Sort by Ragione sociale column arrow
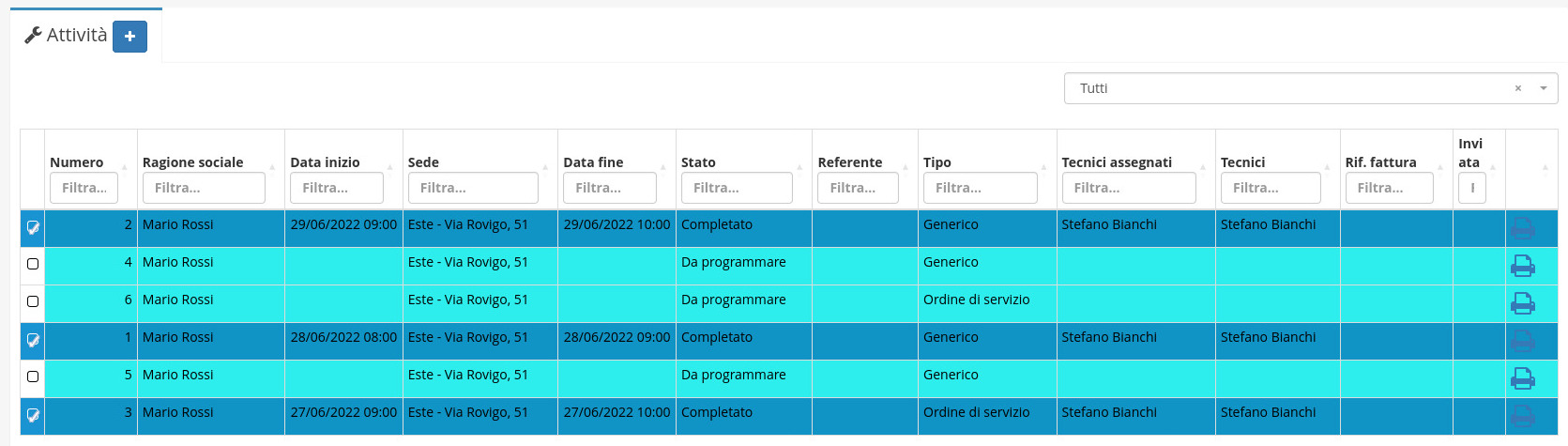Image resolution: width=1568 pixels, height=446 pixels. tap(272, 167)
